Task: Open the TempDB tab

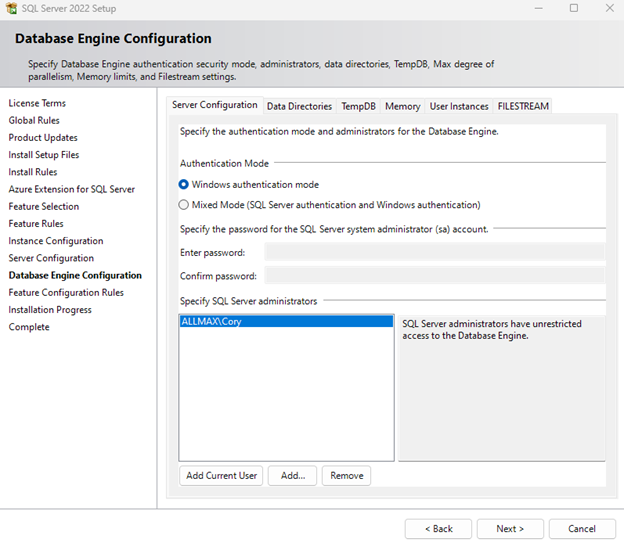Action: tap(358, 106)
